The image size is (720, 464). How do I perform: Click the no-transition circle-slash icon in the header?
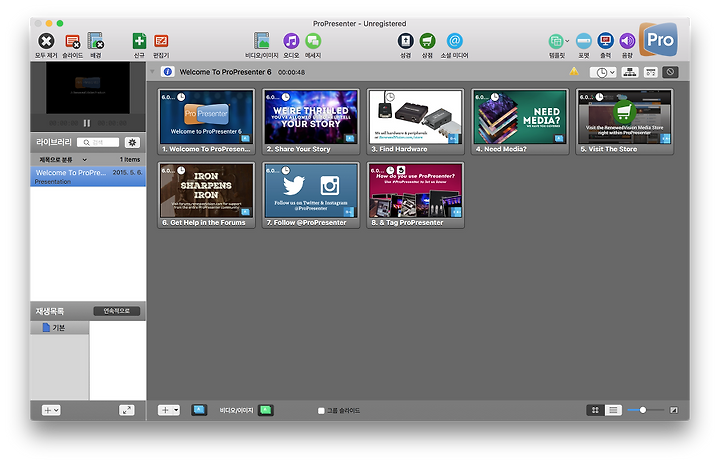pos(670,72)
